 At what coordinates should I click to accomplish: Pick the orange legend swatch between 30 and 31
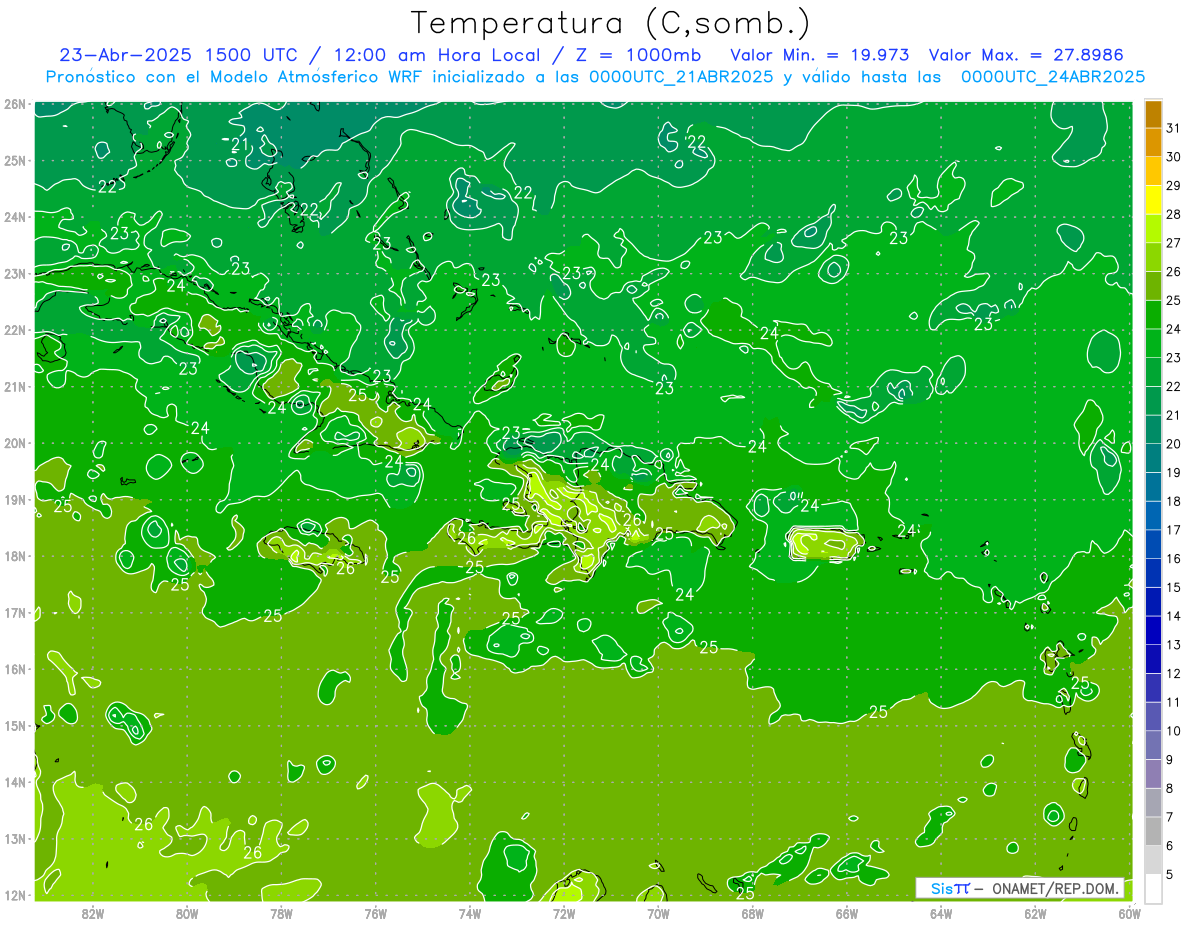(x=1153, y=143)
